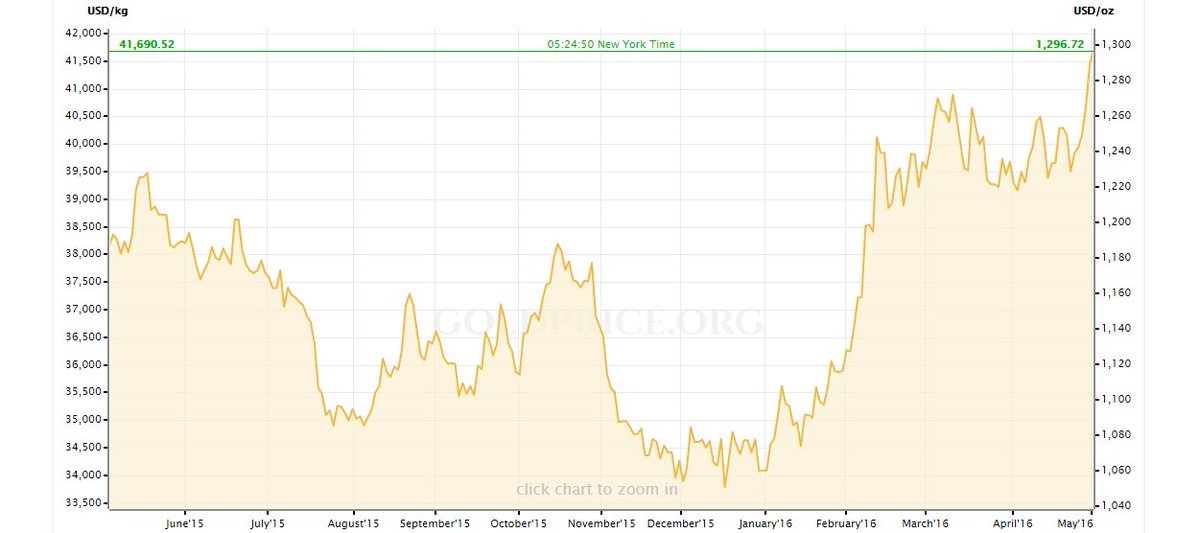Click the August'15 x-axis label
Viewport: 1200px width, 533px height.
coord(354,522)
